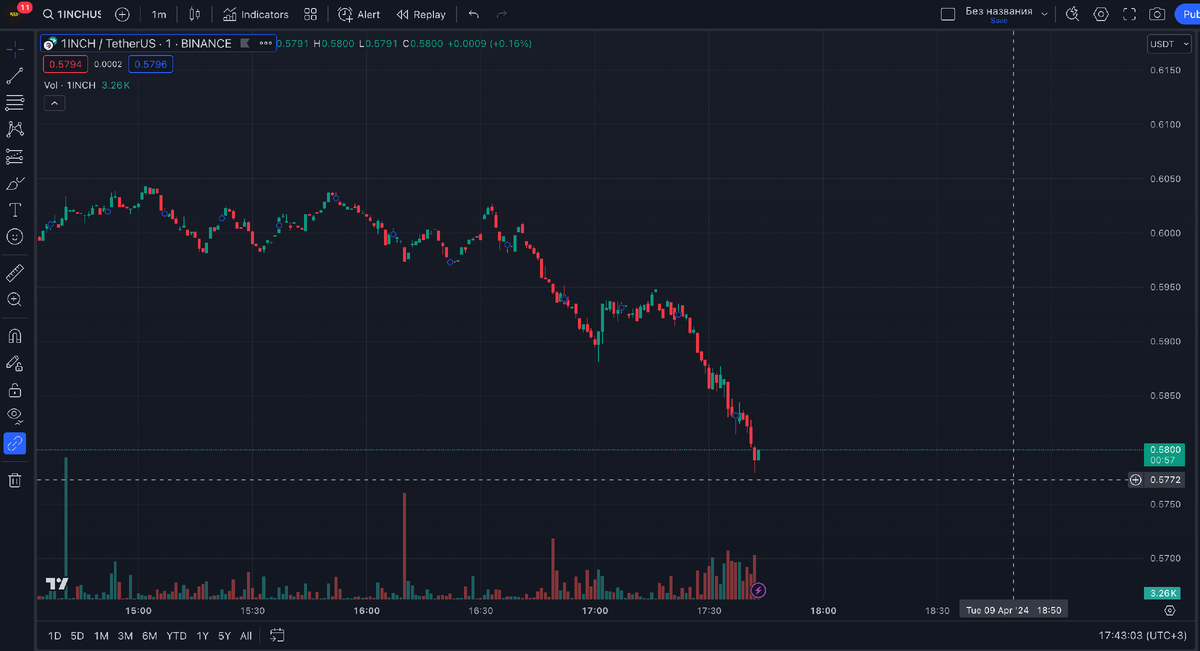The image size is (1200, 651).
Task: Open the 1m time interval menu
Action: (159, 15)
